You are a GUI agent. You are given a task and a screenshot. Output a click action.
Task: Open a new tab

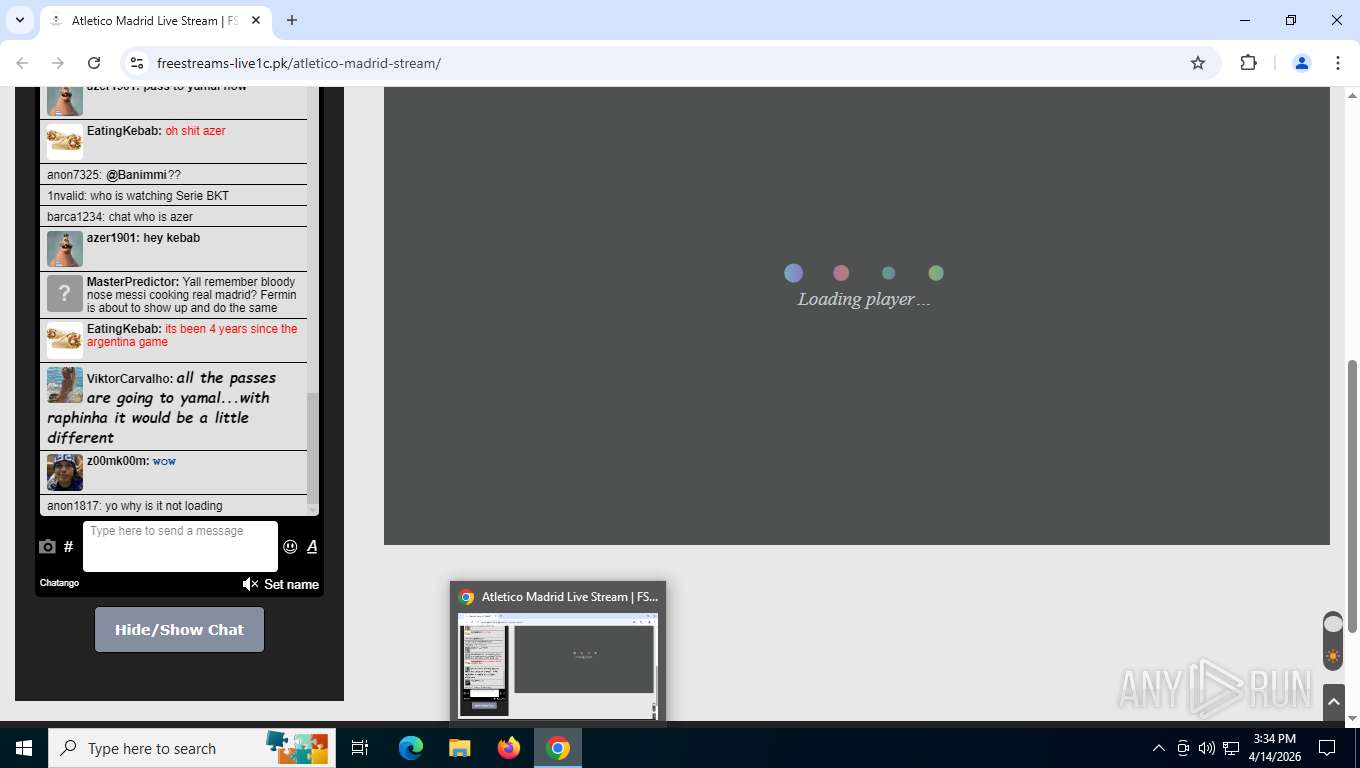[x=292, y=20]
